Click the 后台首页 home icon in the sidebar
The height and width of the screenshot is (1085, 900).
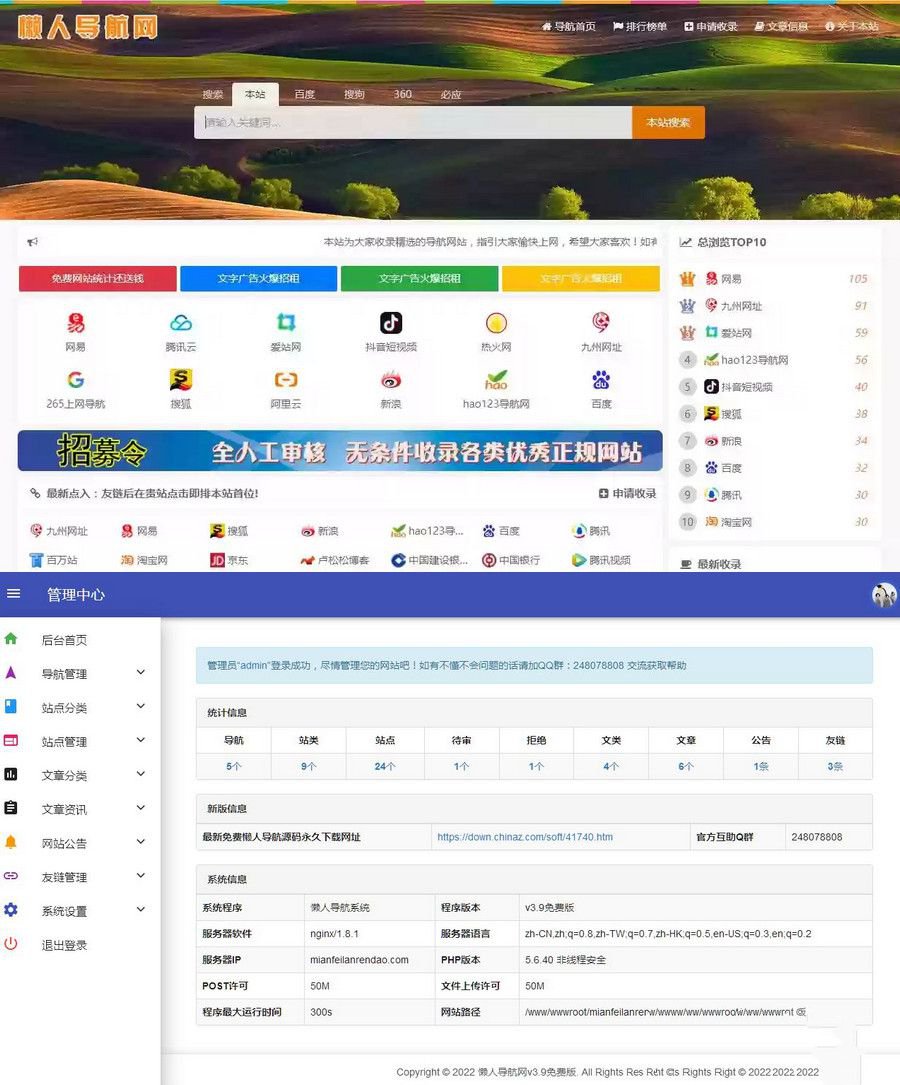point(13,638)
